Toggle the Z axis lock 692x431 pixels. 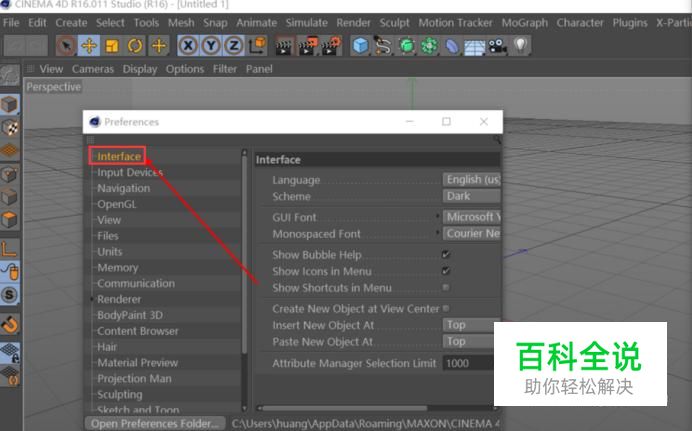[x=233, y=45]
